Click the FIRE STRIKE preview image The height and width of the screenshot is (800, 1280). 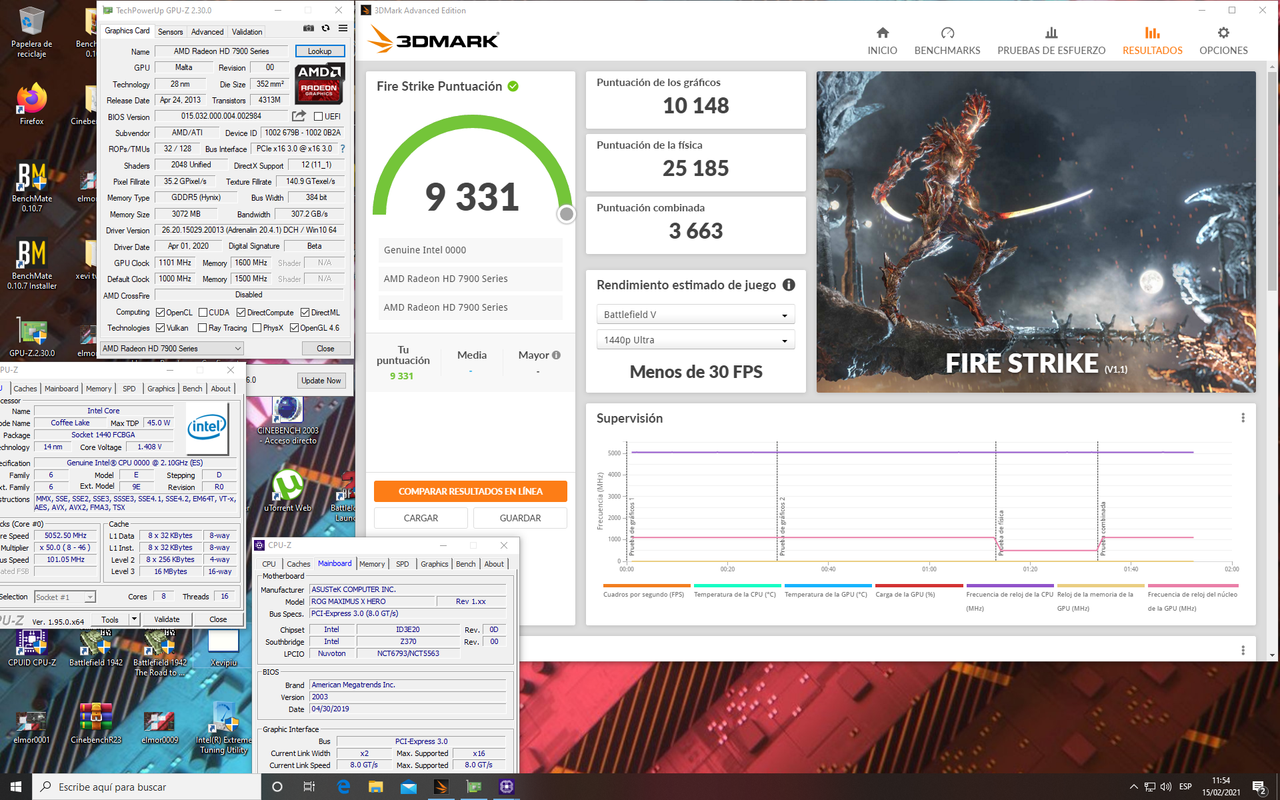[x=1036, y=232]
